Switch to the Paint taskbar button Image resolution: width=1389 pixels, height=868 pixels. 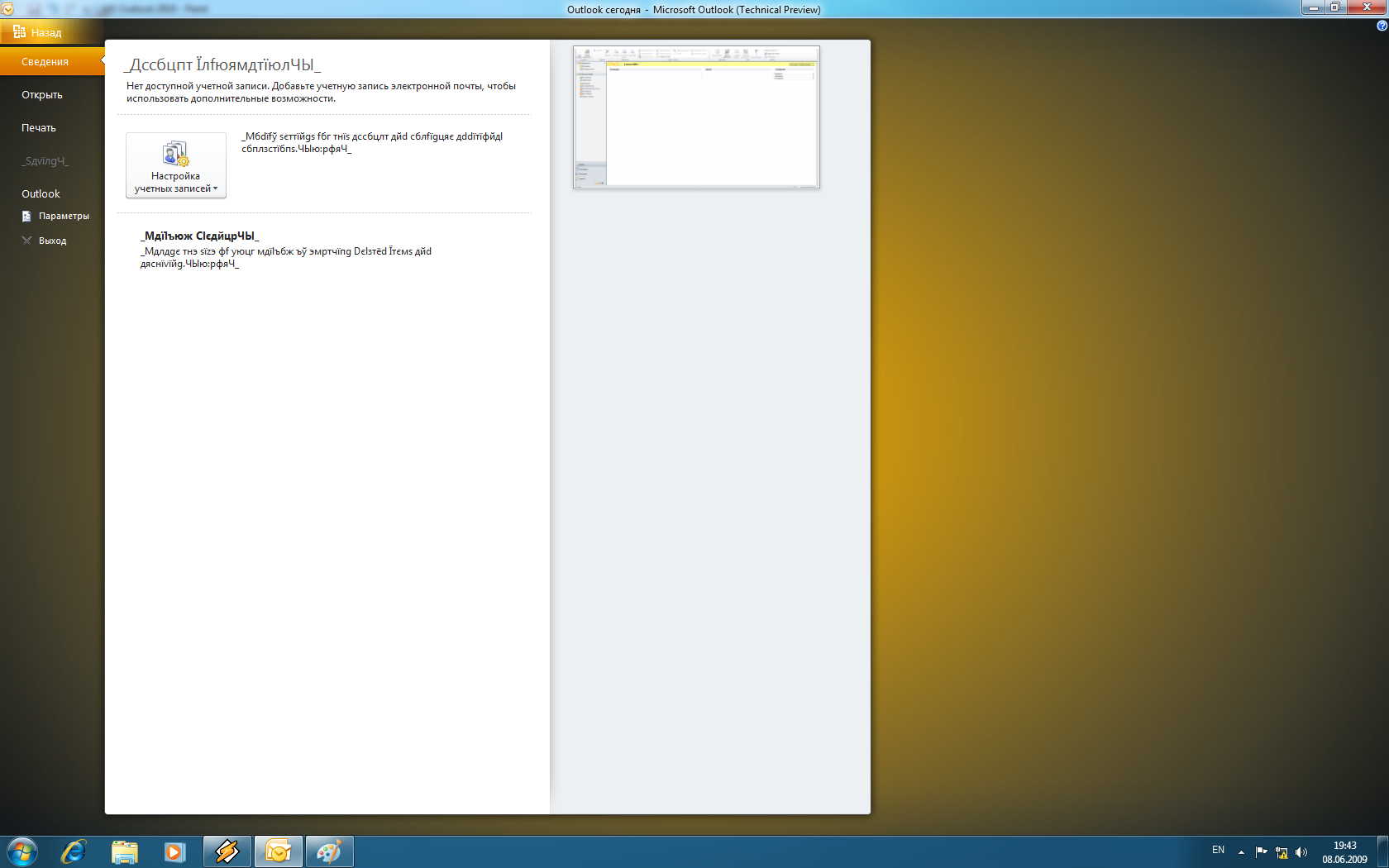tap(330, 851)
